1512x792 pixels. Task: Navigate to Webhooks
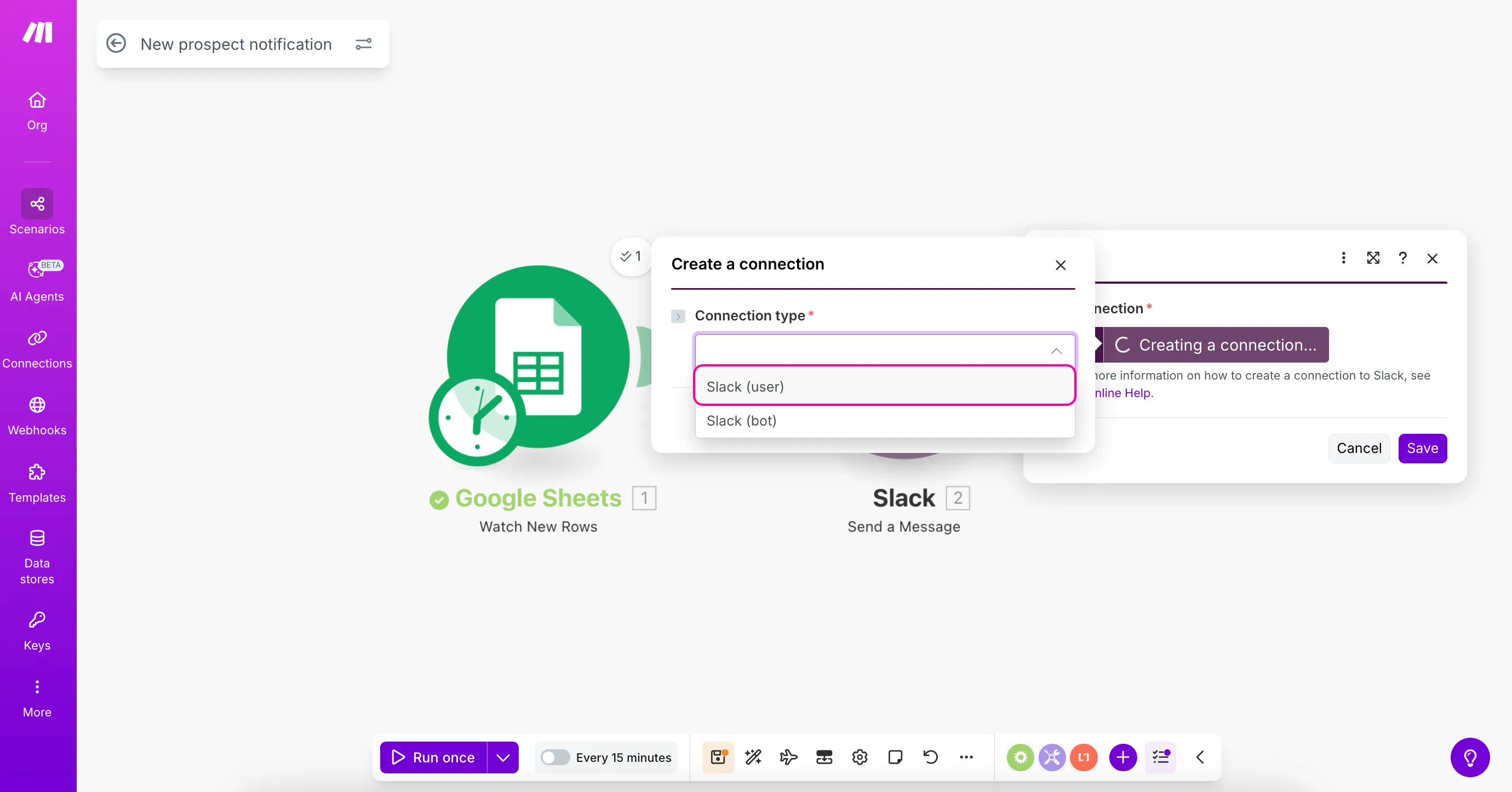click(37, 416)
